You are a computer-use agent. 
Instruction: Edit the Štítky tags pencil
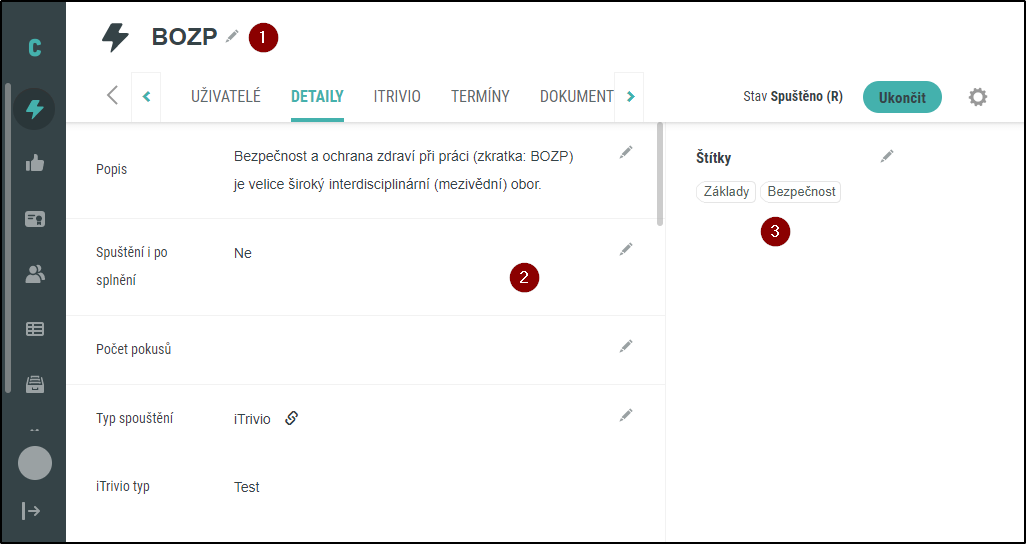click(x=887, y=156)
